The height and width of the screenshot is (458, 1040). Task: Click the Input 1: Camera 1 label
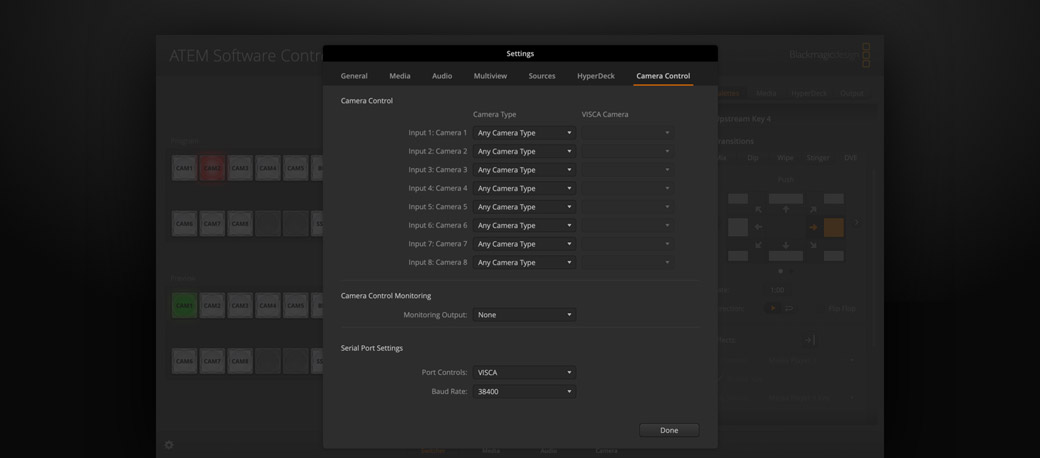[438, 133]
